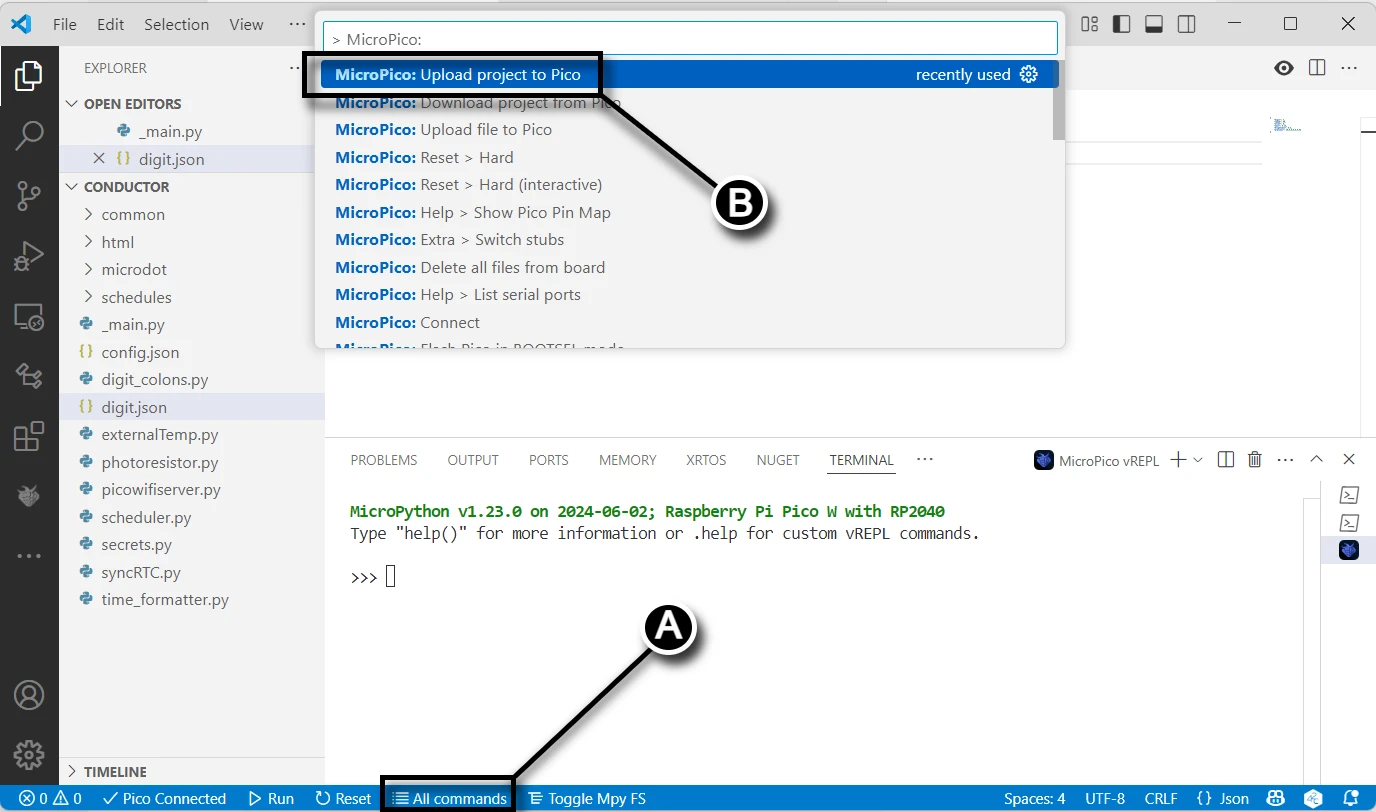This screenshot has height=812, width=1376.
Task: Open Run and Debug view
Action: point(29,257)
